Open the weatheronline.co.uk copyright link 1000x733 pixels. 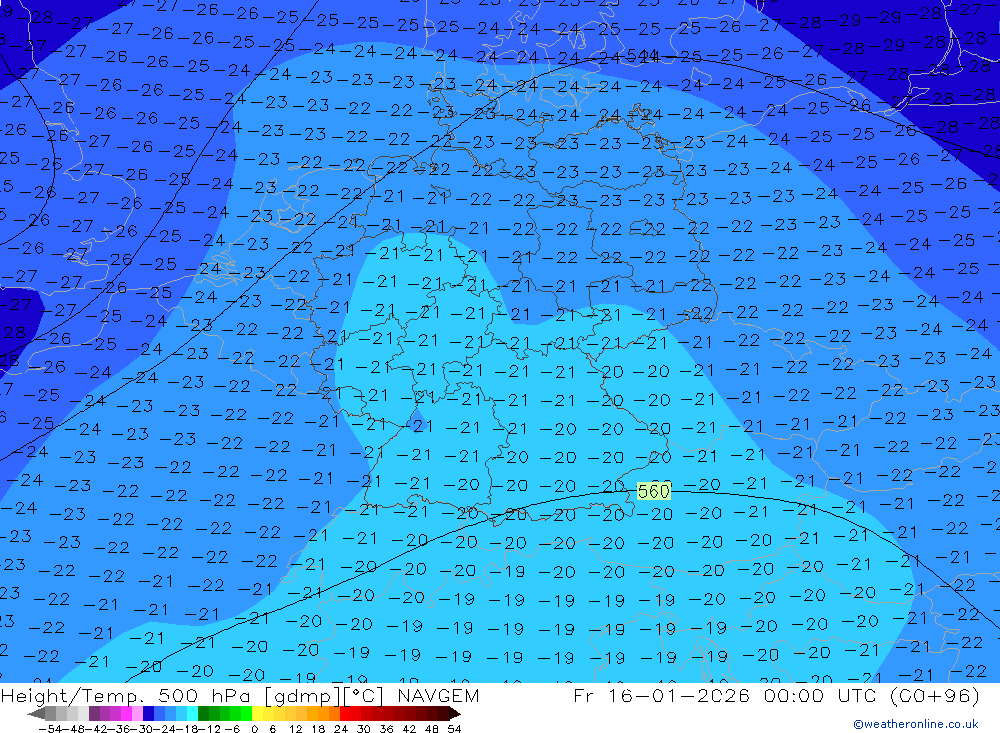[x=915, y=724]
